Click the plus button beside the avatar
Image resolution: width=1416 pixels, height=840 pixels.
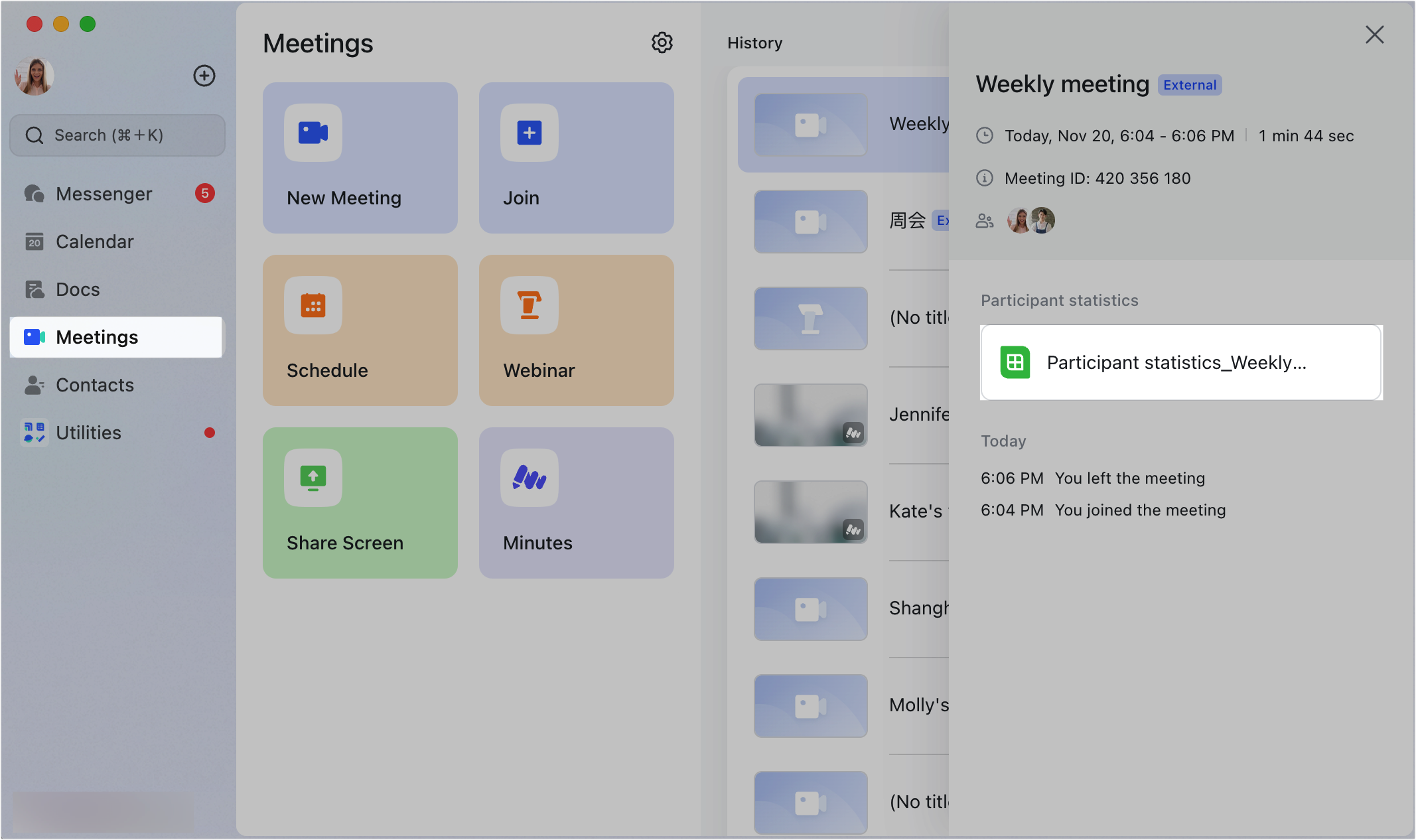204,76
